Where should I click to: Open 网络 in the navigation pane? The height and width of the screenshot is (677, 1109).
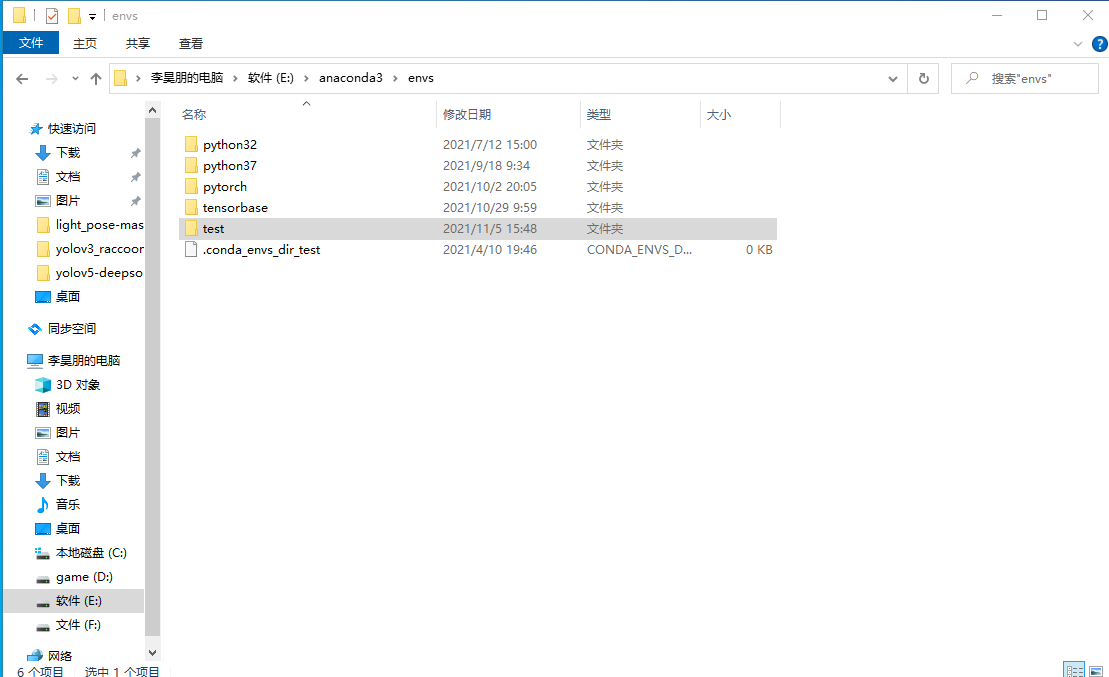(60, 656)
